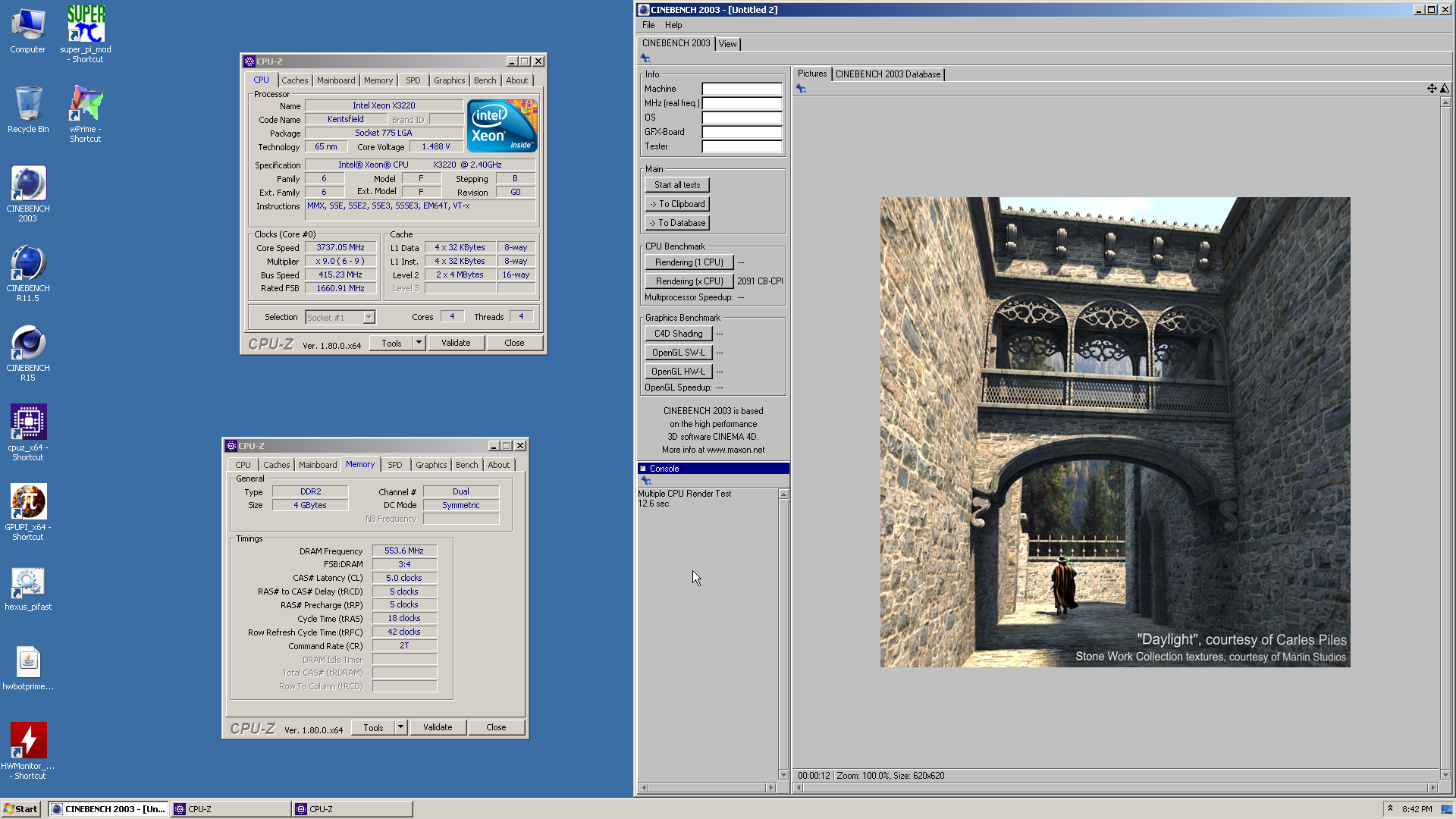Click the Console panel header icon
This screenshot has height=819, width=1456.
click(643, 469)
